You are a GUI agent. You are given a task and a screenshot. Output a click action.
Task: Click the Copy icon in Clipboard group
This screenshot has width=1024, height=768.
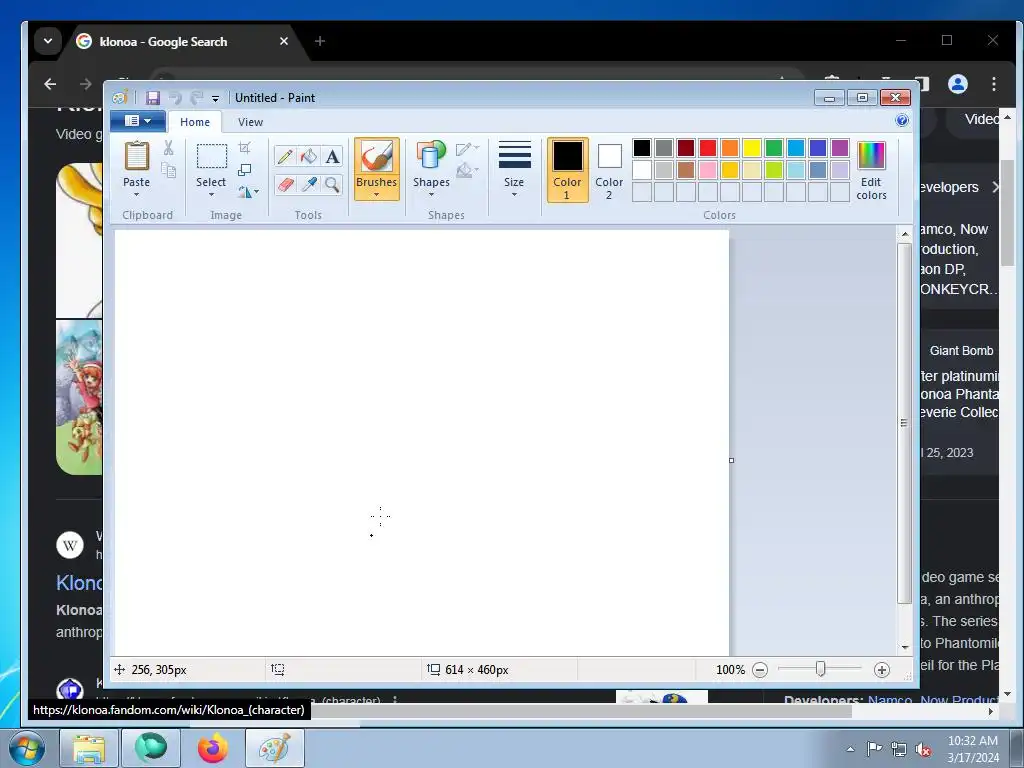coord(168,171)
